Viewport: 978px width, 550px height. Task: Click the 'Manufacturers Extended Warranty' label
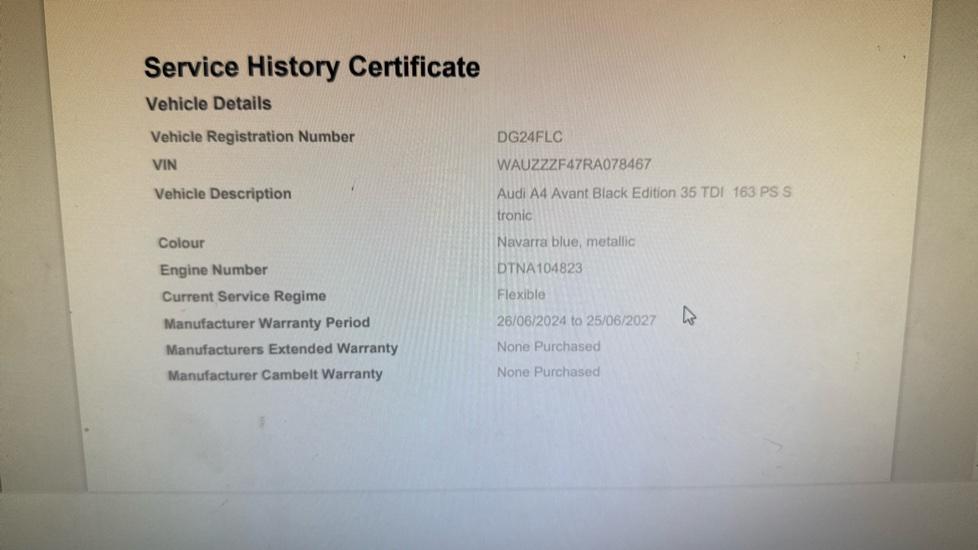click(x=282, y=349)
